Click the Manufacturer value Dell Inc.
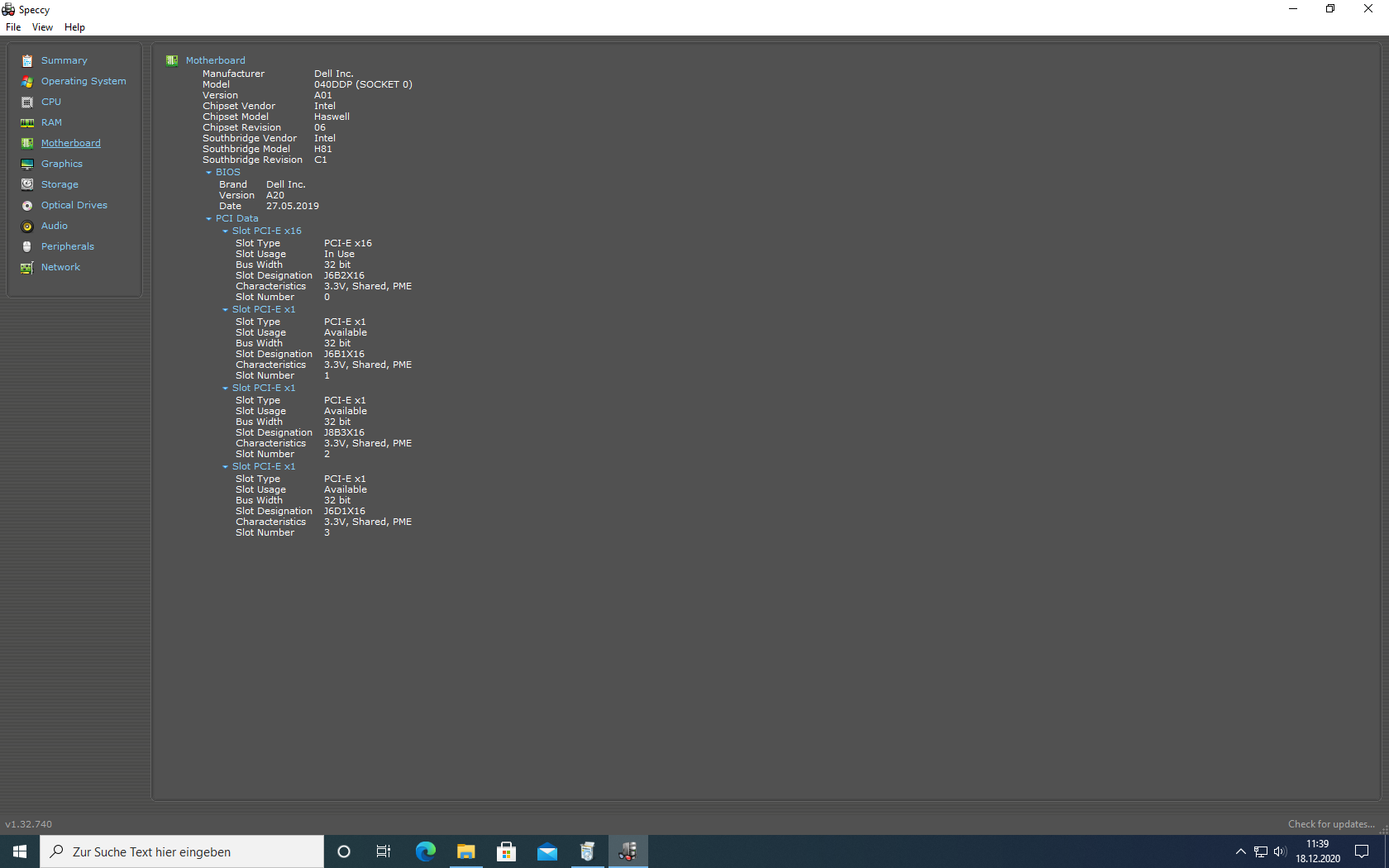 click(x=334, y=74)
